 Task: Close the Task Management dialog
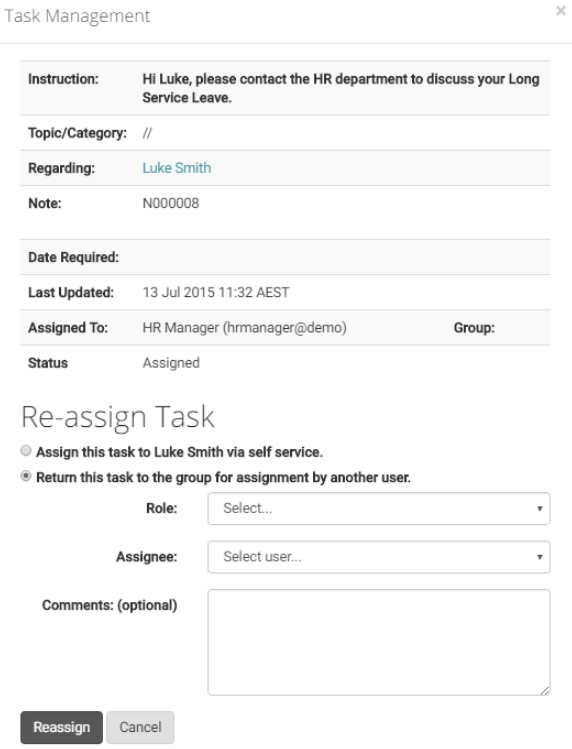tap(561, 11)
